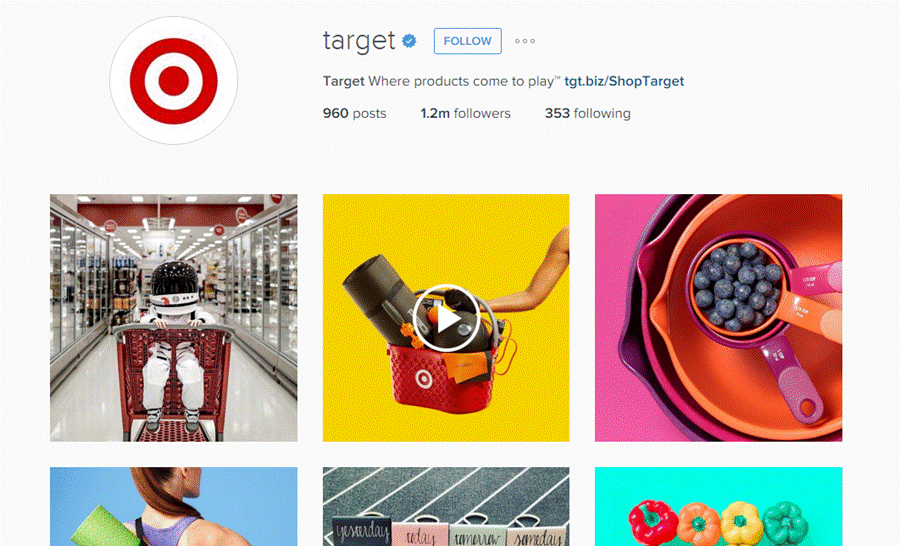View the 353 following list
Image resolution: width=900 pixels, height=546 pixels.
(587, 113)
